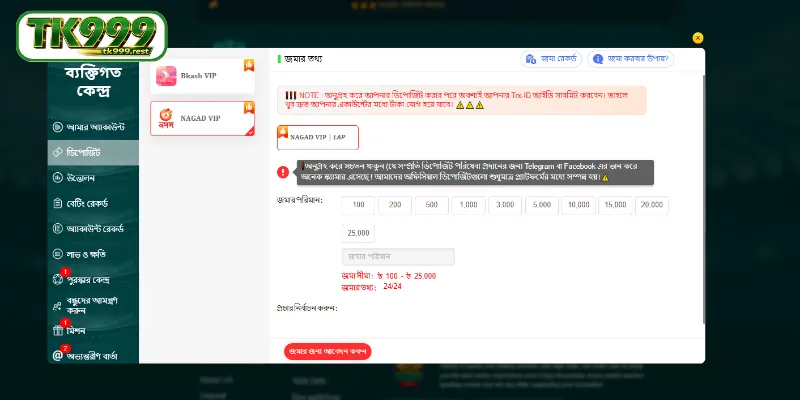Focus the deposit amount input field
This screenshot has width=800, height=400.
pos(398,257)
